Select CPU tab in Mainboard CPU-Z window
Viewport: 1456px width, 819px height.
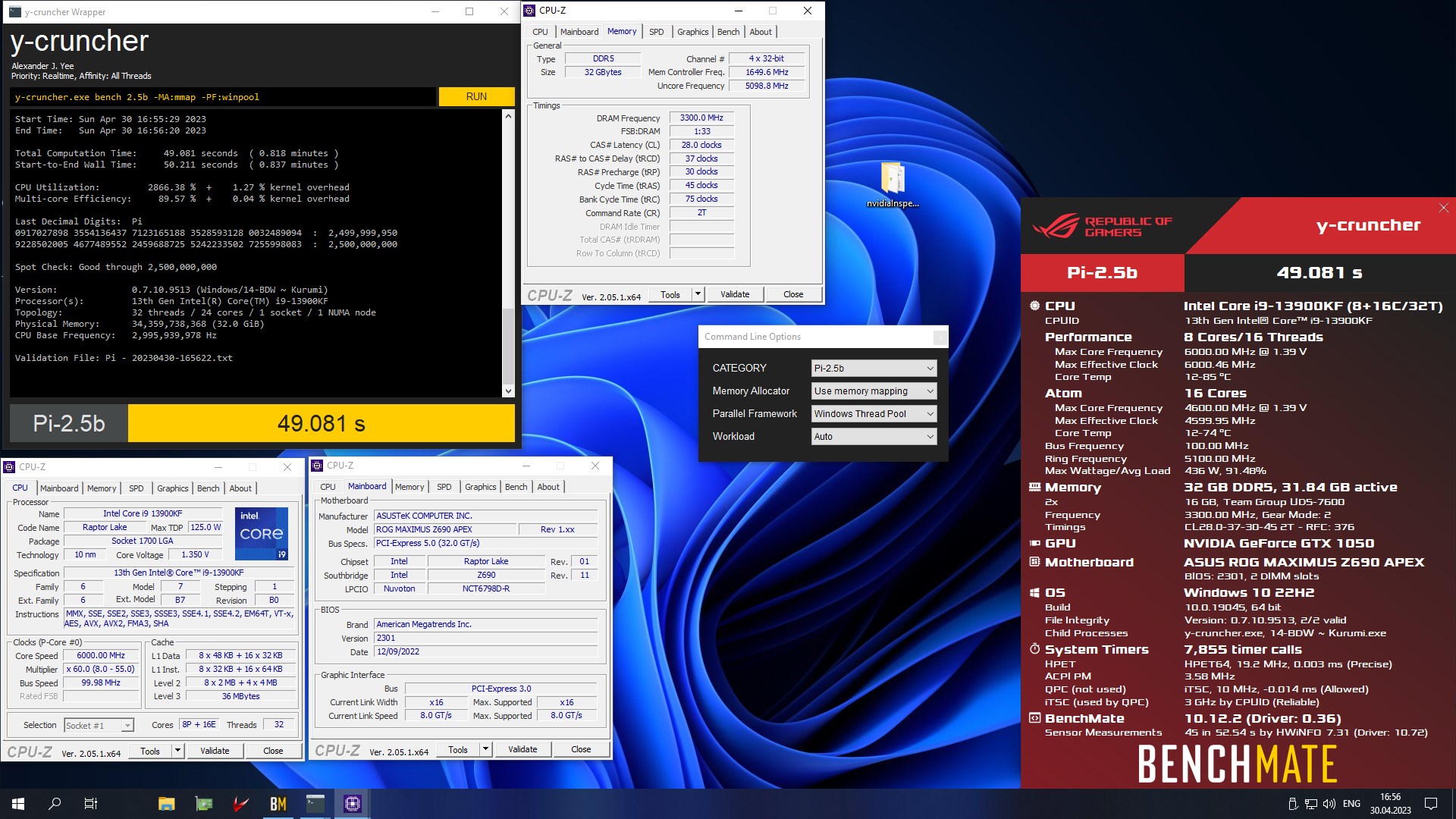328,487
